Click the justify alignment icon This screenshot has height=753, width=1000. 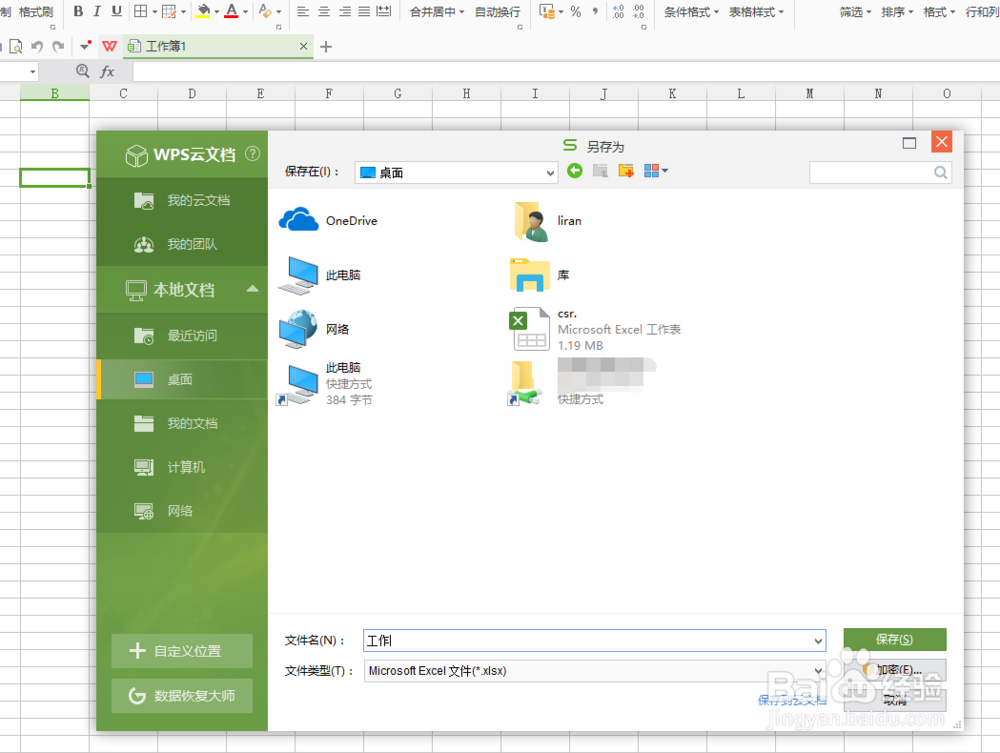364,11
